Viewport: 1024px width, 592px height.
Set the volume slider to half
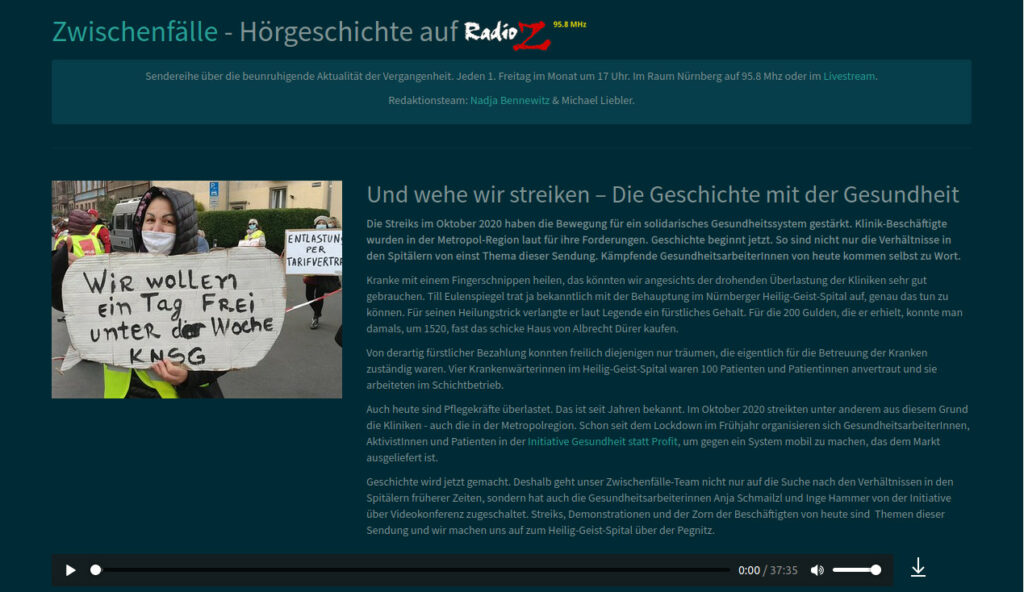tap(855, 570)
